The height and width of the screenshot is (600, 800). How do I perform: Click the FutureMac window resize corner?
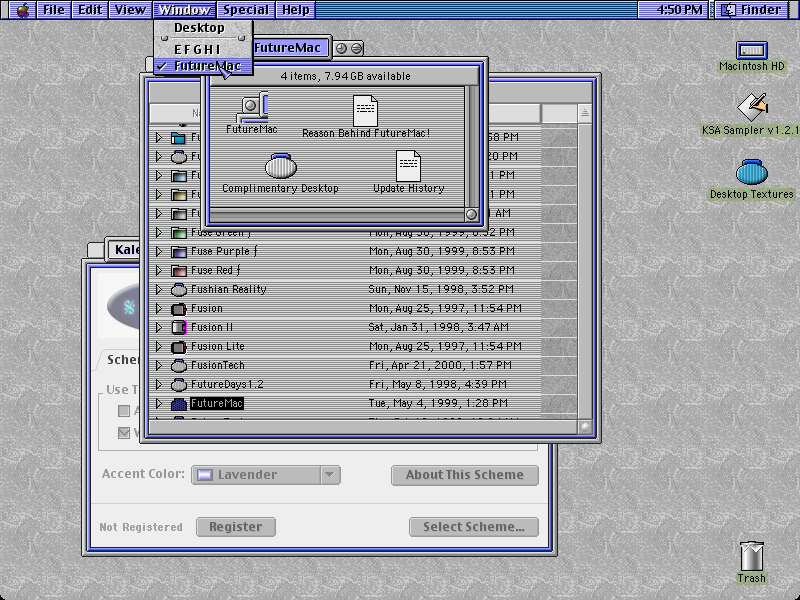(x=471, y=215)
